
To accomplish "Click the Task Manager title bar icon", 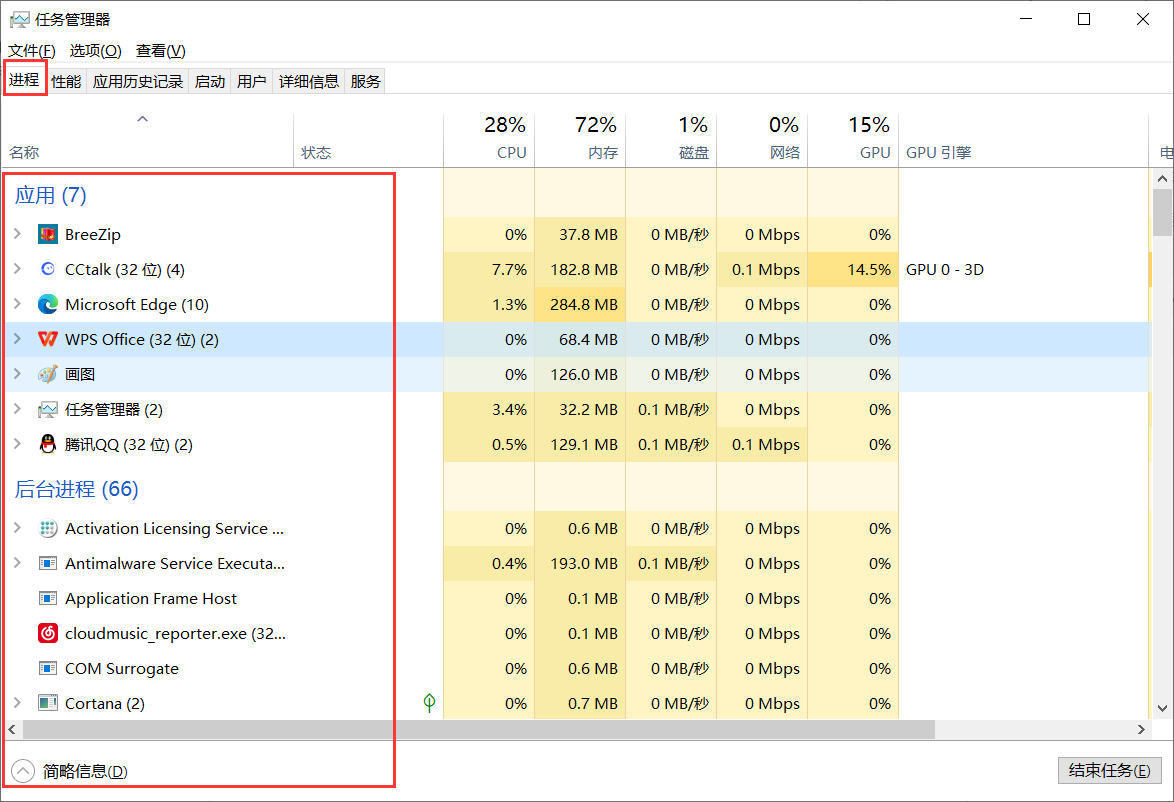I will pyautogui.click(x=19, y=19).
